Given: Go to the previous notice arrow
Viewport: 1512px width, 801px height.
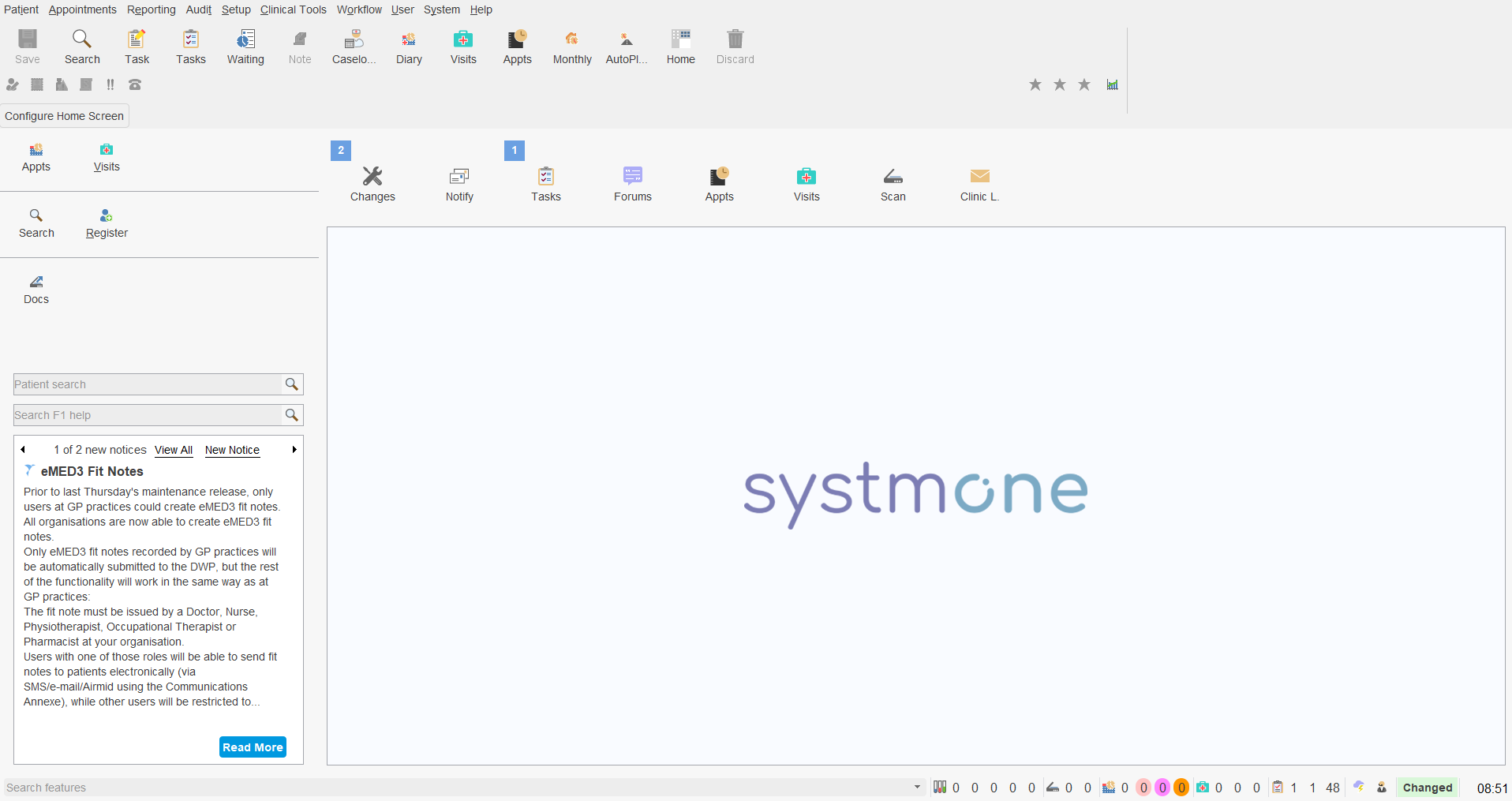Looking at the screenshot, I should [x=23, y=450].
